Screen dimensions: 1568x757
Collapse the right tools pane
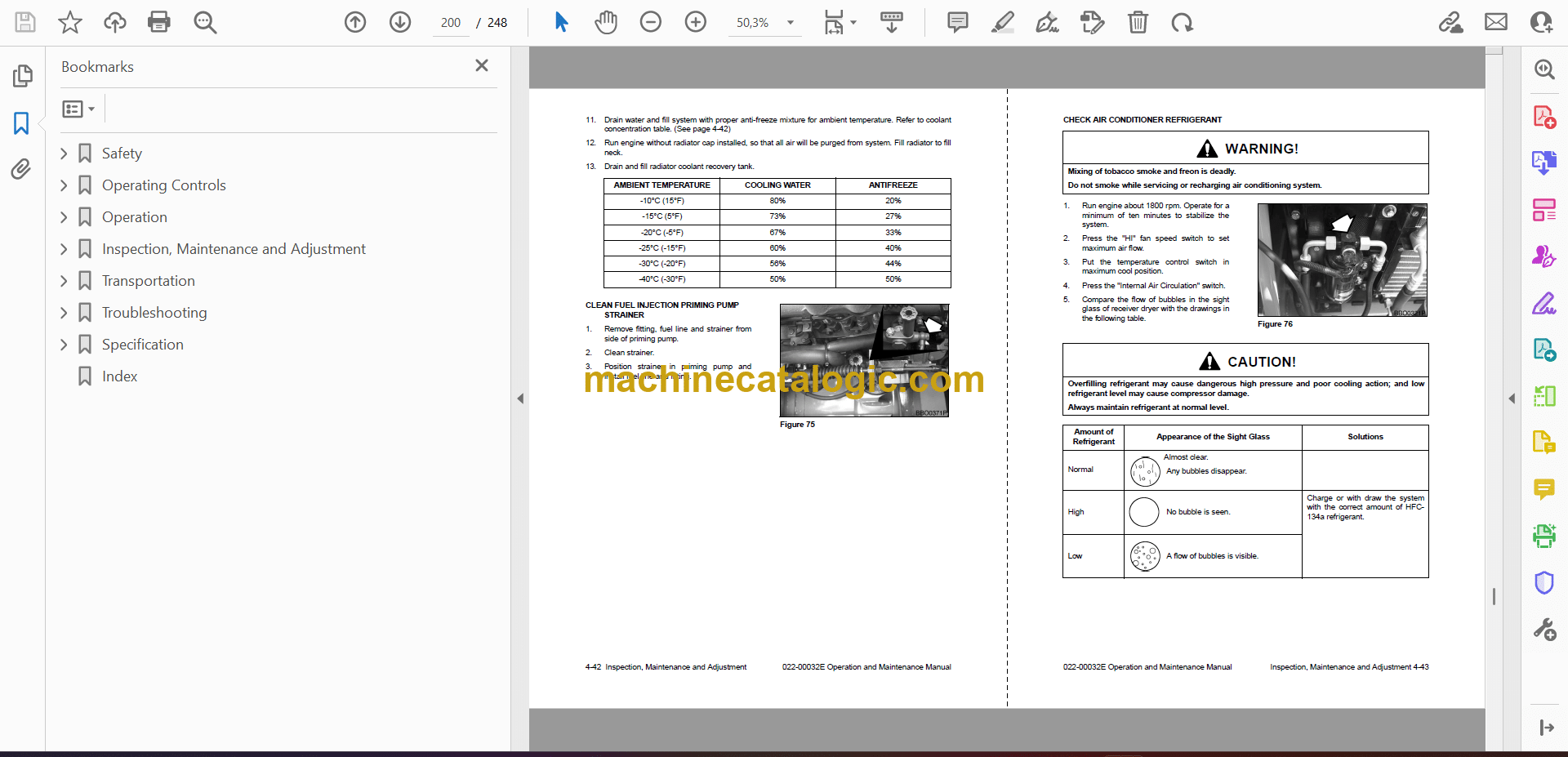[x=1512, y=399]
